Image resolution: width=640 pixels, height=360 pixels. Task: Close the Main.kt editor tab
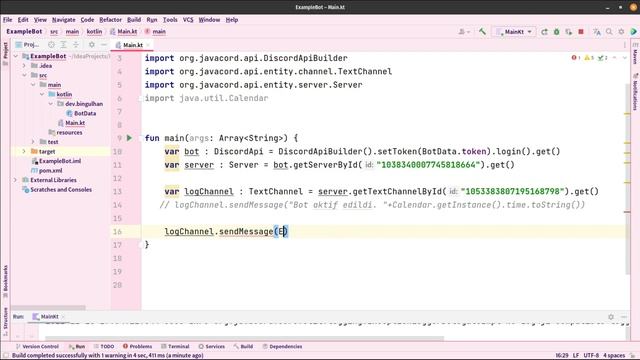click(148, 45)
